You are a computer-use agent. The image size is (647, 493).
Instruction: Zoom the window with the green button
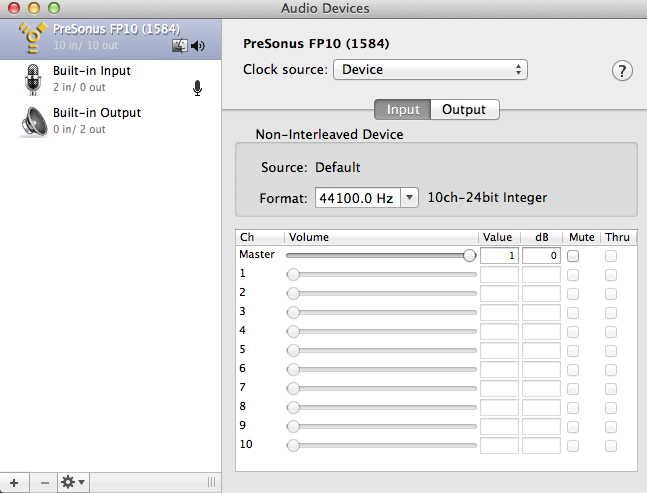54,8
